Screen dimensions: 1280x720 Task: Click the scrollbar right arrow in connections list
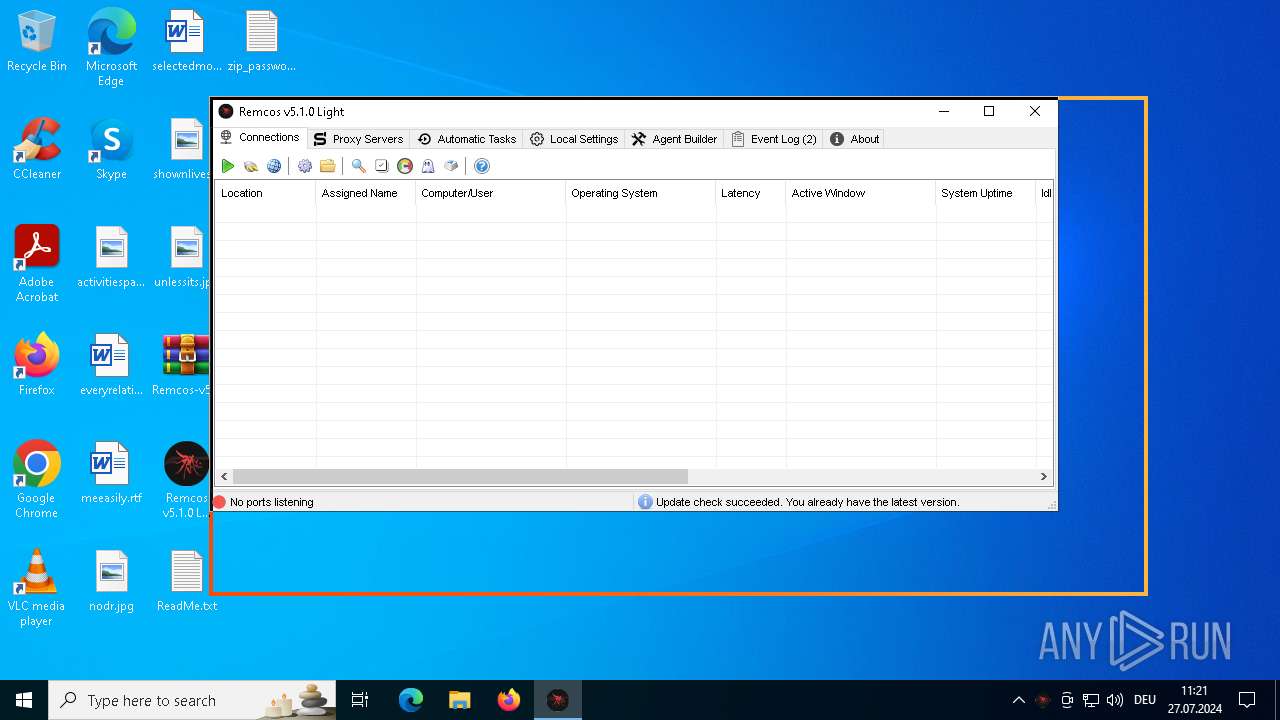(1043, 477)
